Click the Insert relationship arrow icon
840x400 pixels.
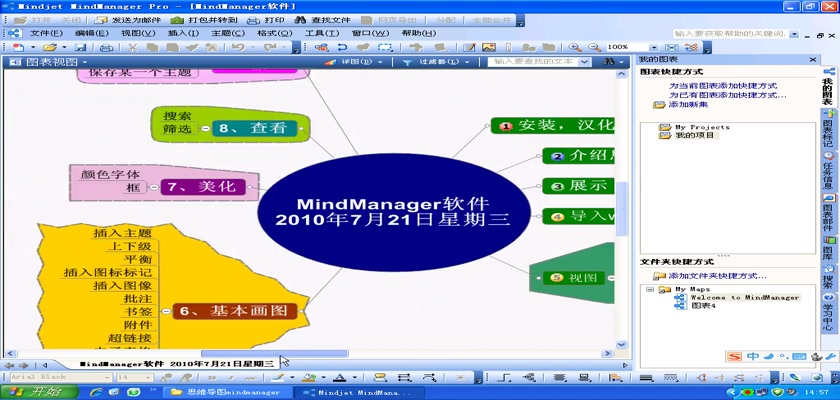coord(342,47)
